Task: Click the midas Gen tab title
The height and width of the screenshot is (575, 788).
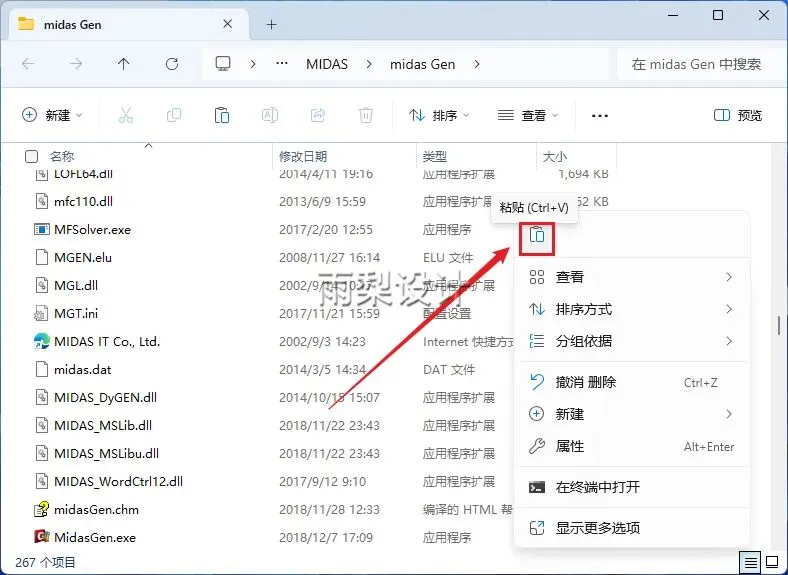Action: coord(72,24)
